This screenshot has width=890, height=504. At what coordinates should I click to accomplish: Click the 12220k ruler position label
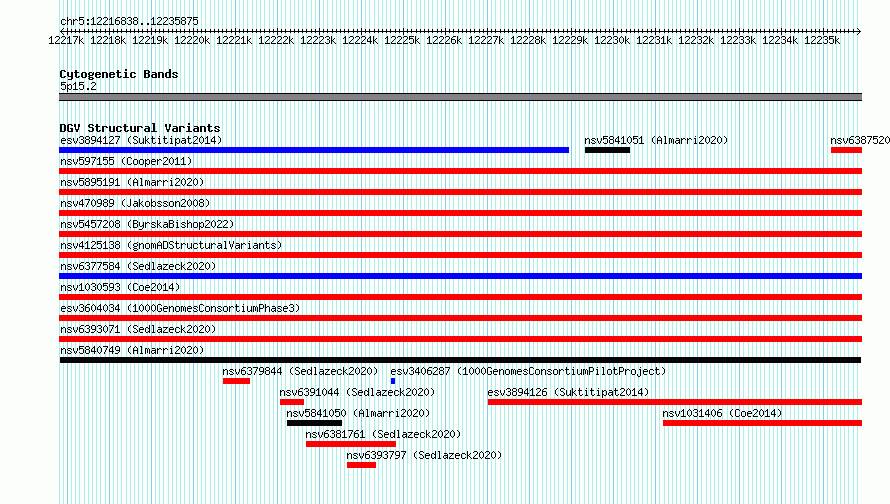pos(192,41)
